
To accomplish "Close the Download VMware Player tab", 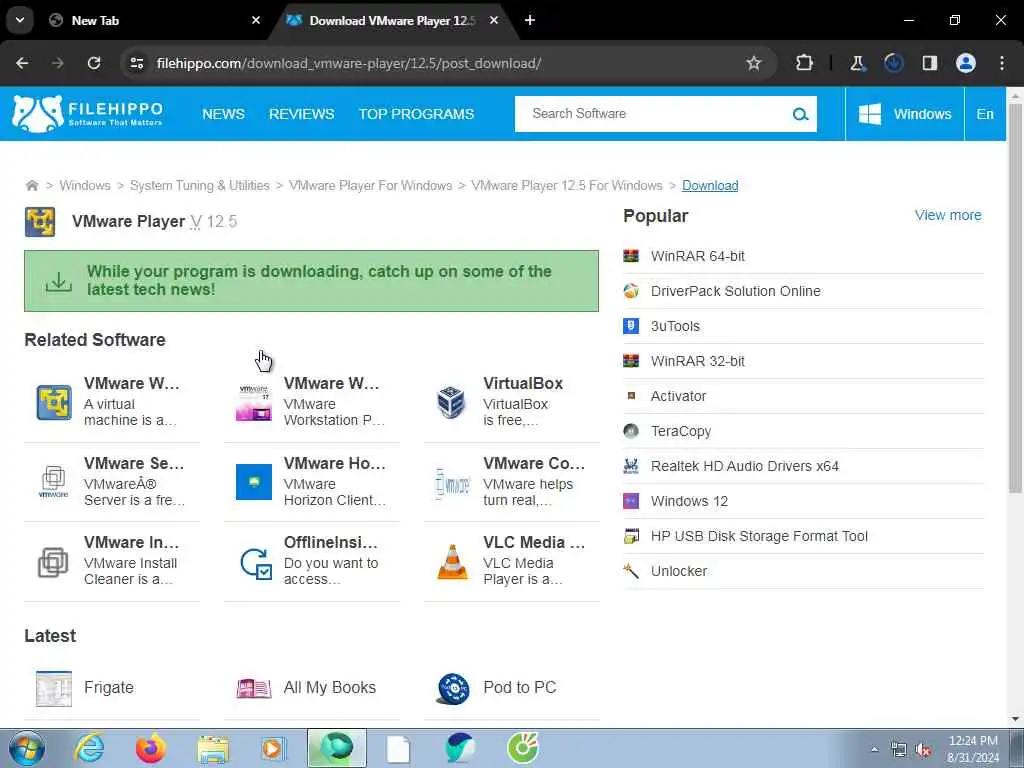I will point(494,20).
